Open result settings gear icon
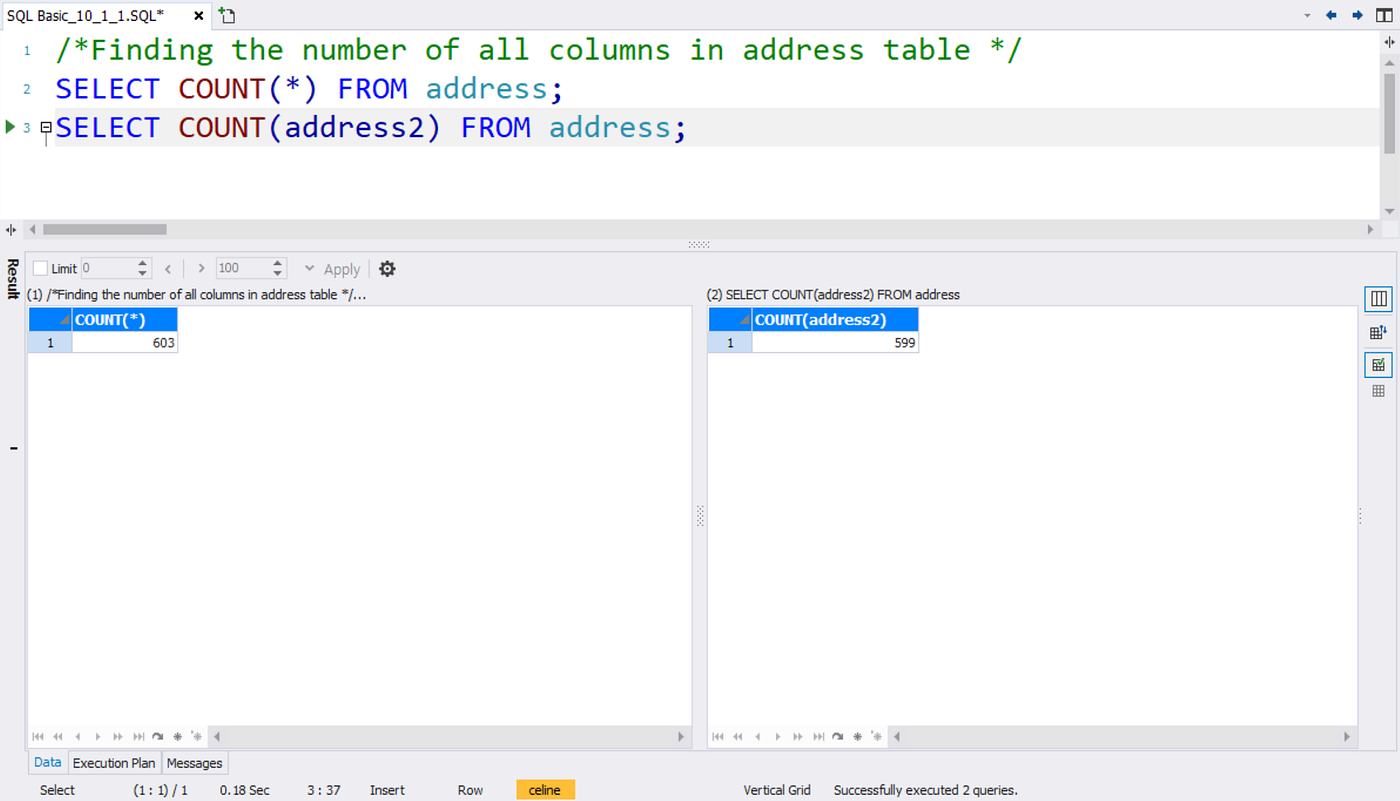This screenshot has height=801, width=1400. click(387, 268)
